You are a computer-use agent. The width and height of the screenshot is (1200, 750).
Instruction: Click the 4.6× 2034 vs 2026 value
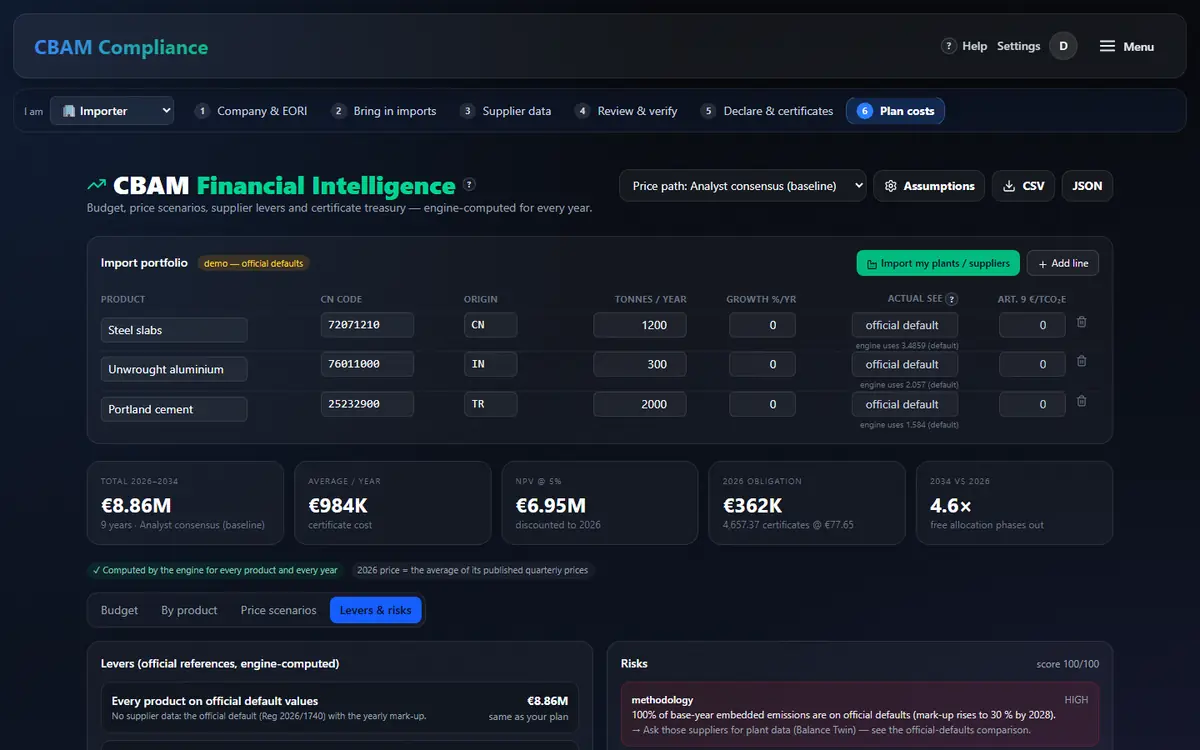tap(951, 505)
